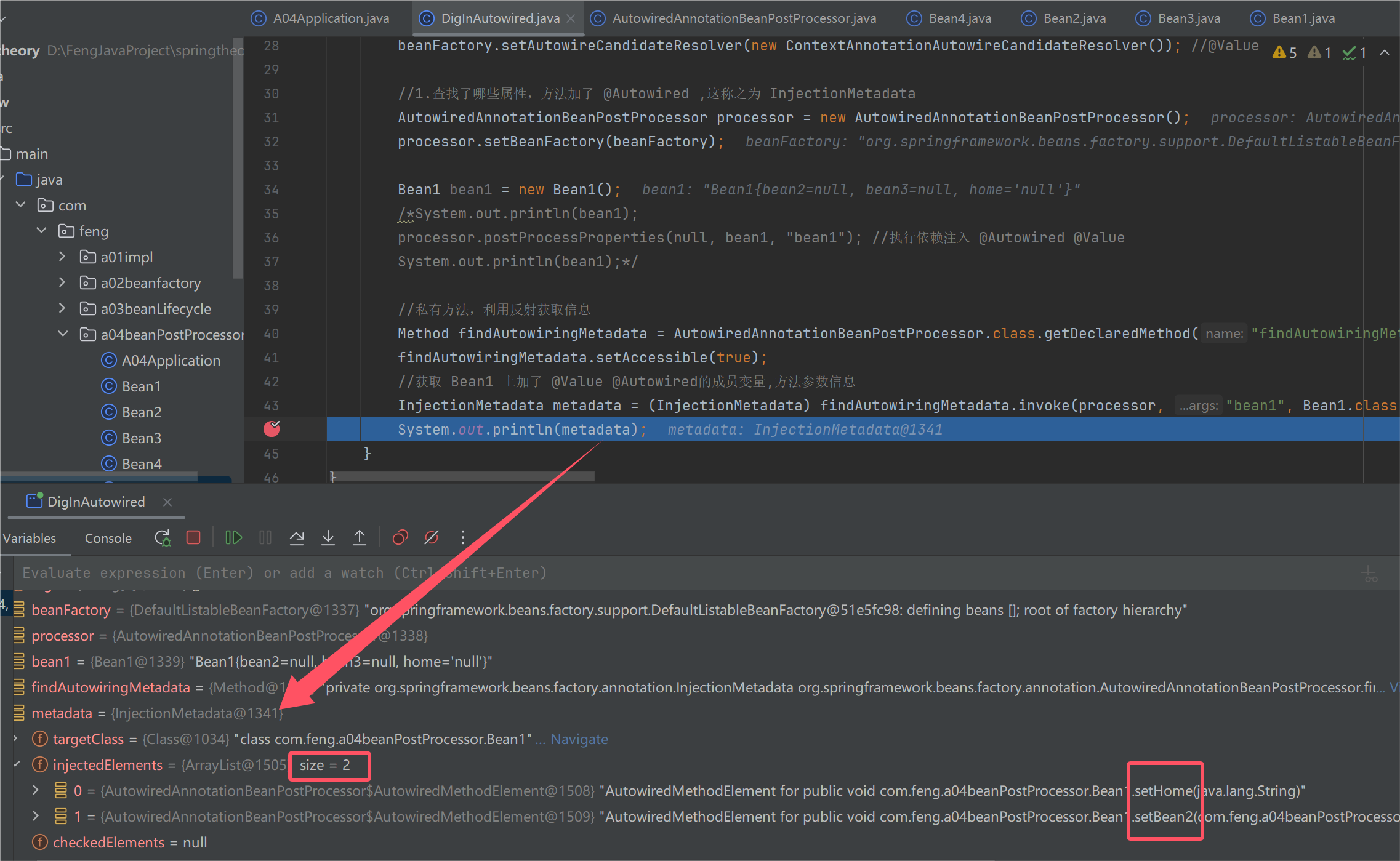
Task: Open the Bean3.java tab
Action: tap(1178, 18)
